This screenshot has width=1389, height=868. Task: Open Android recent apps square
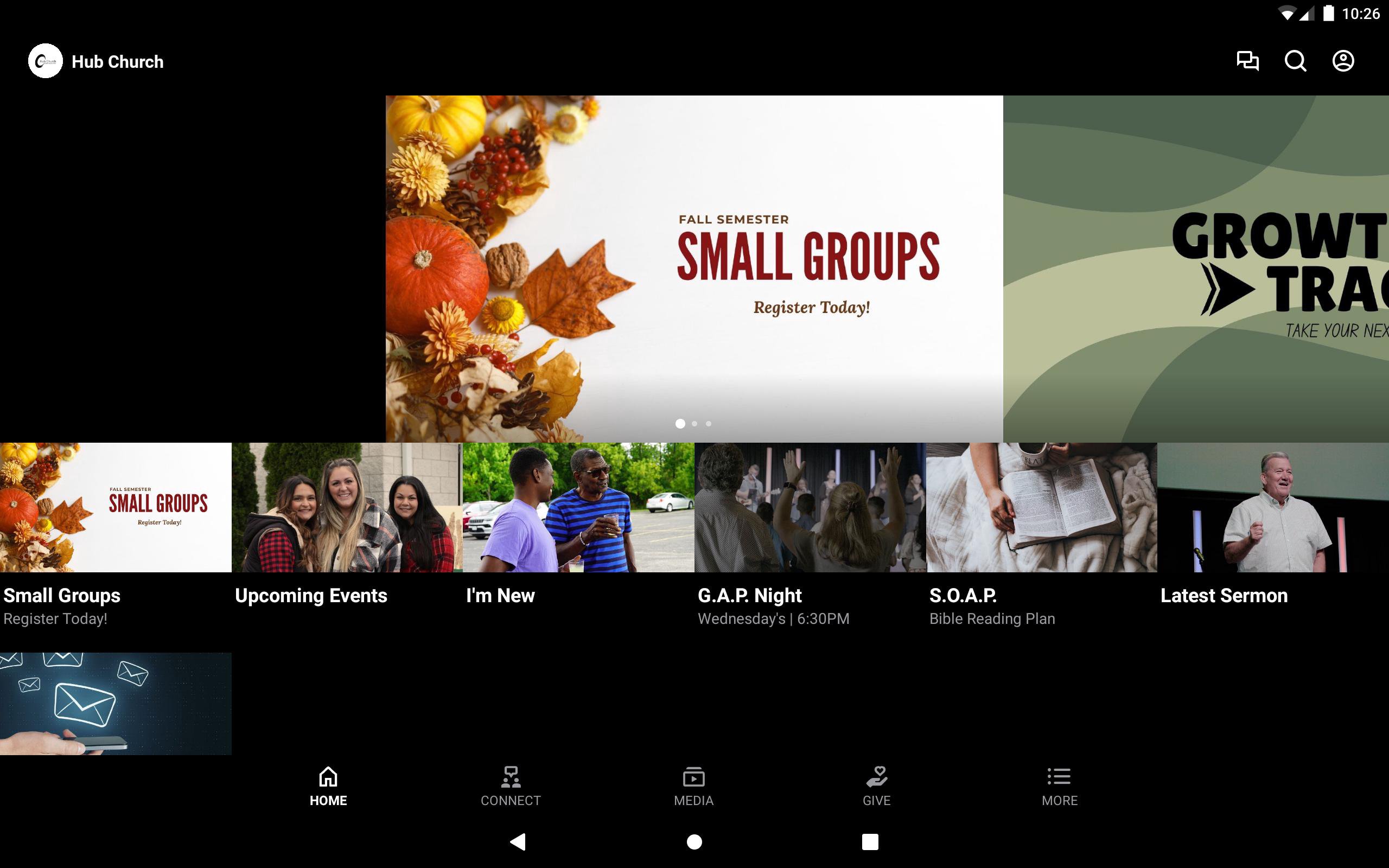pos(870,841)
